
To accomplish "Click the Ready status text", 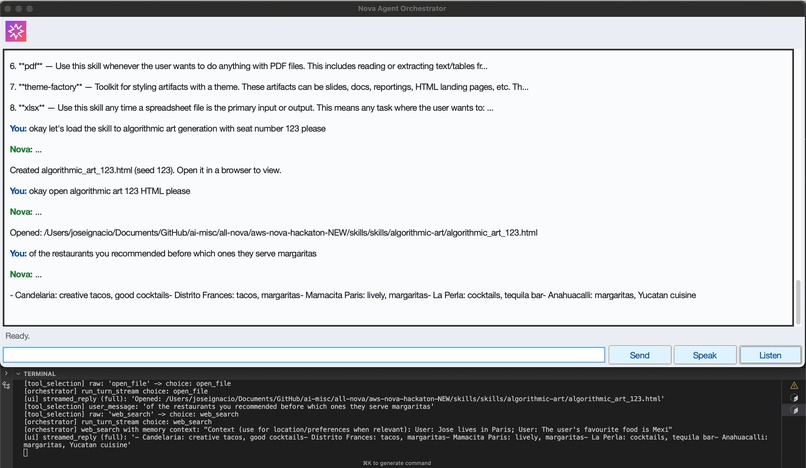I will 17,336.
